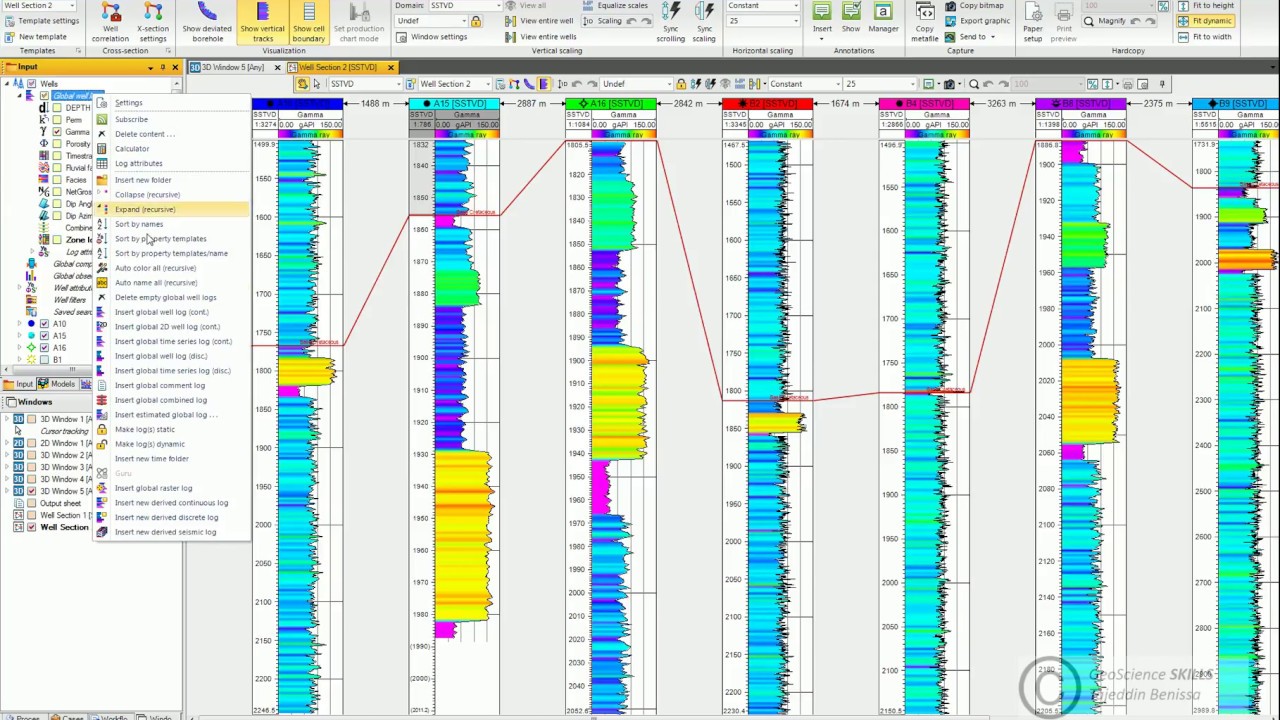1280x720 pixels.
Task: Open Insert annotation tool
Action: 822,18
